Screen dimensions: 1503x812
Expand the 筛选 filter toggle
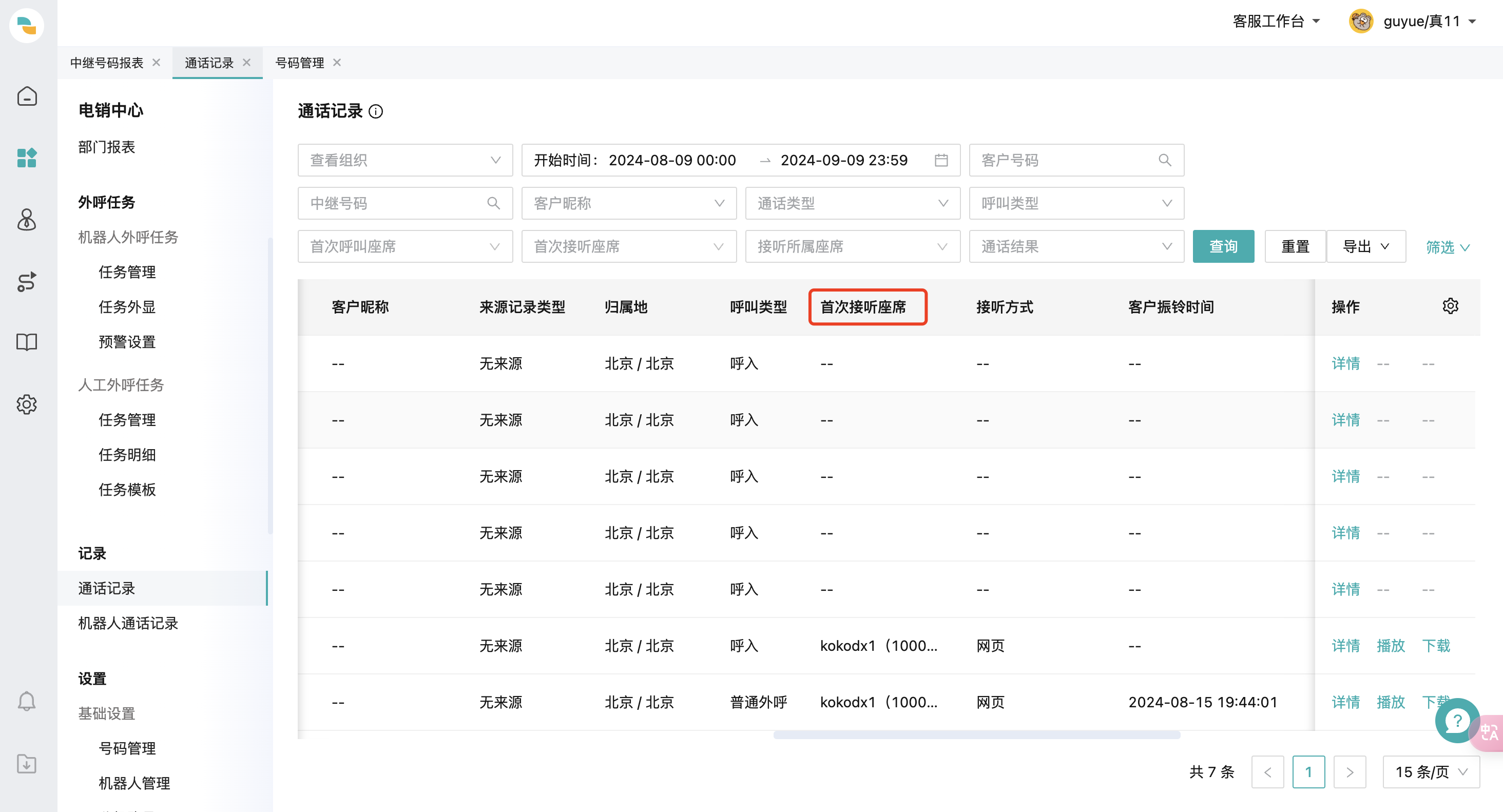pos(1448,247)
